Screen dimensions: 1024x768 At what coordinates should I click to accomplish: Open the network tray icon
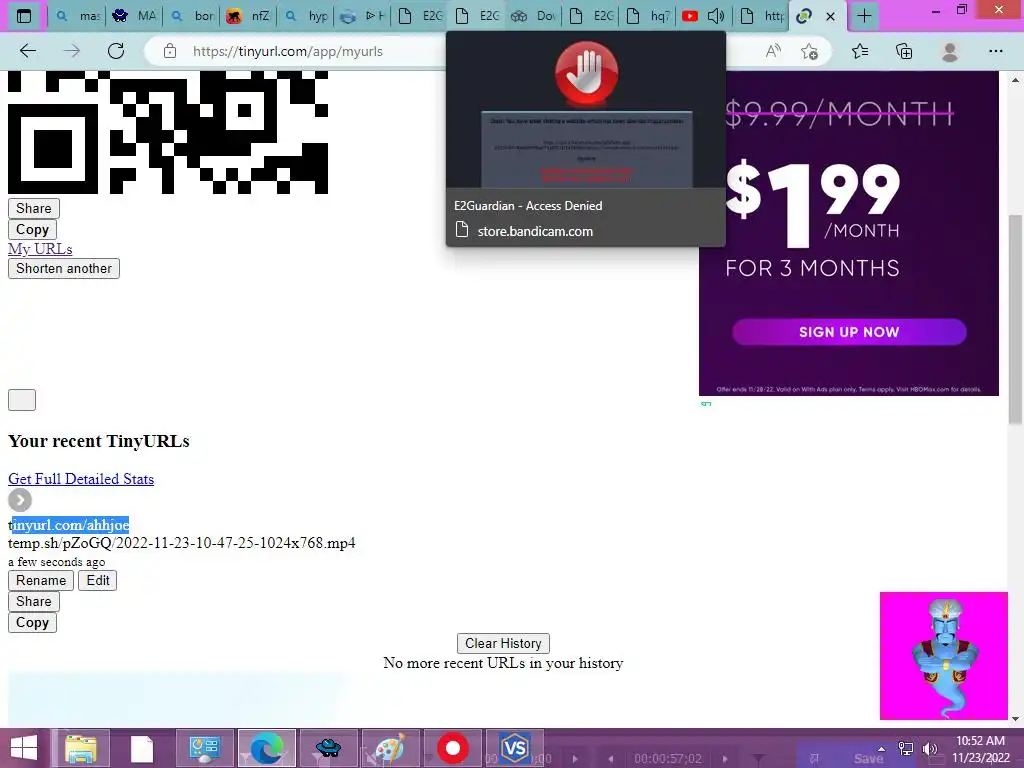pos(906,748)
